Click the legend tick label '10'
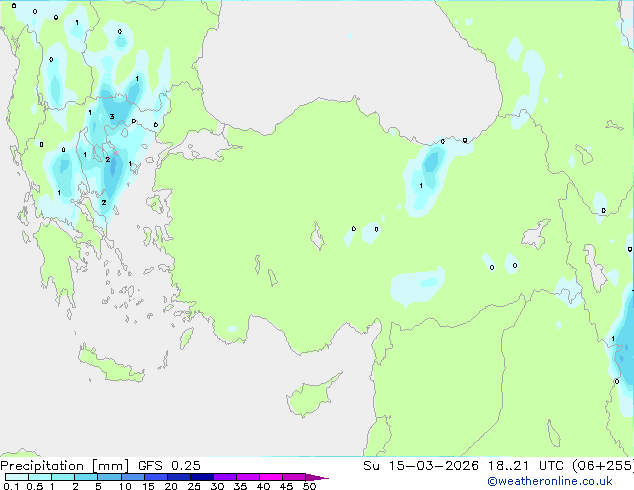The height and width of the screenshot is (490, 634). [125, 486]
